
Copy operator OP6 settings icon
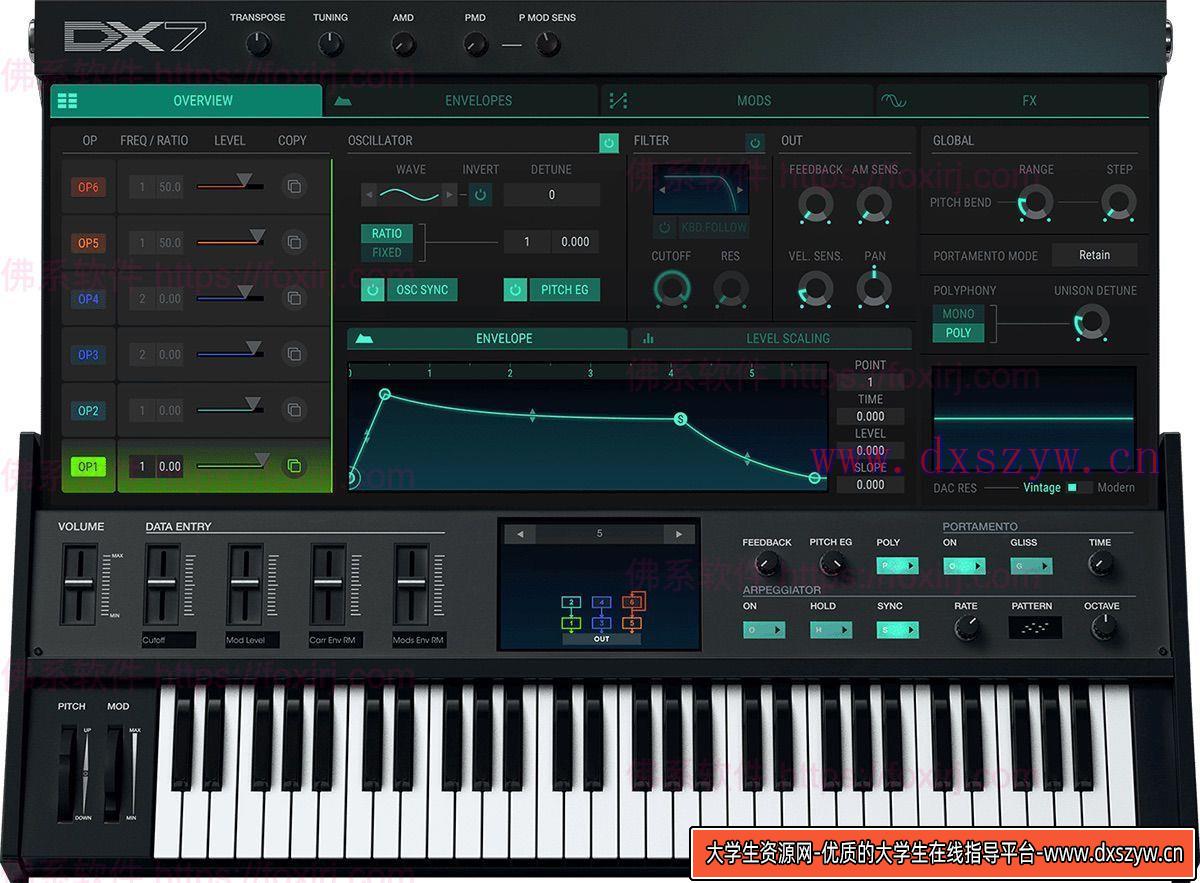point(293,186)
